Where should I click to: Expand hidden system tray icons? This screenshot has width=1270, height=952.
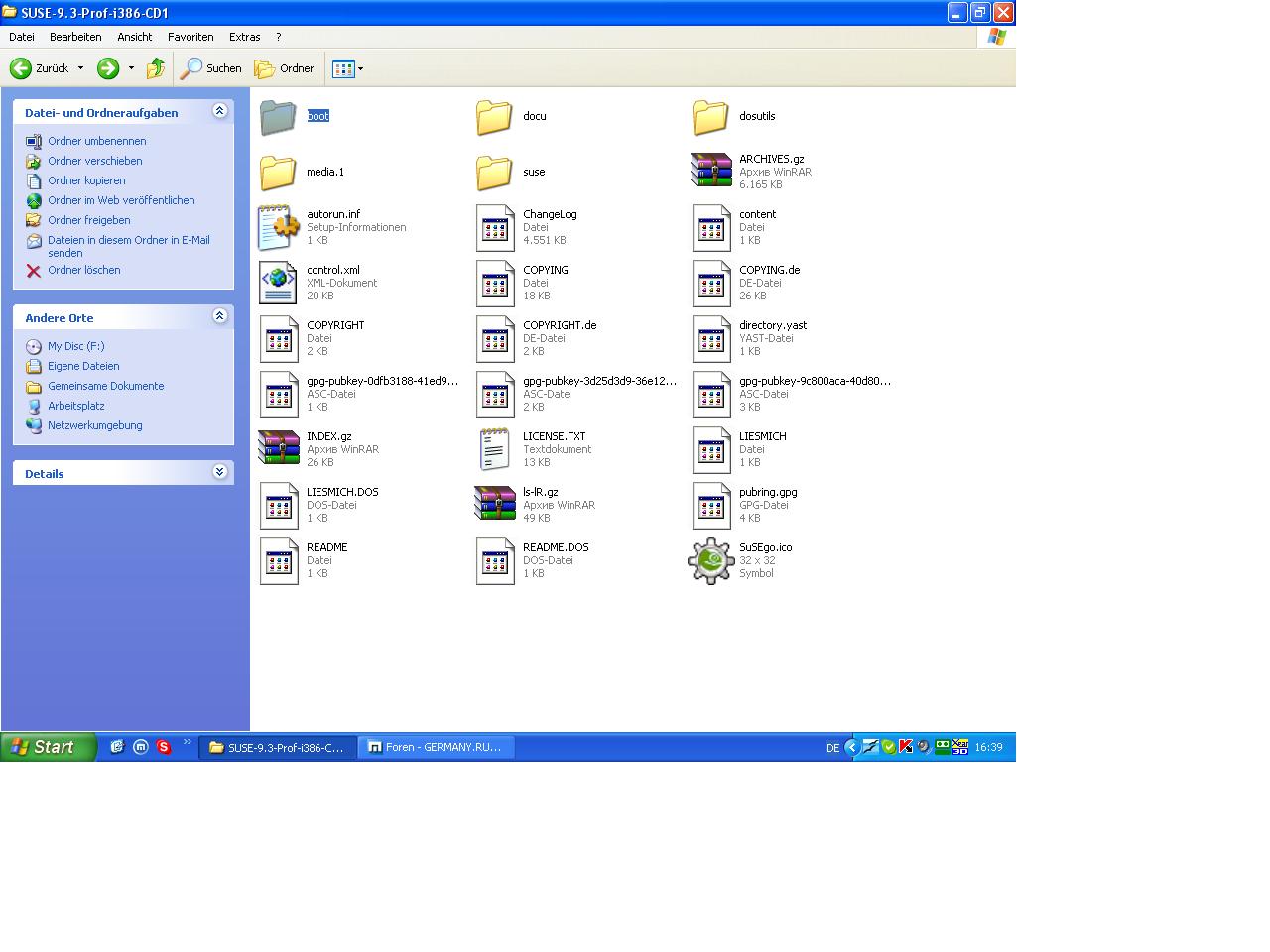coord(851,747)
